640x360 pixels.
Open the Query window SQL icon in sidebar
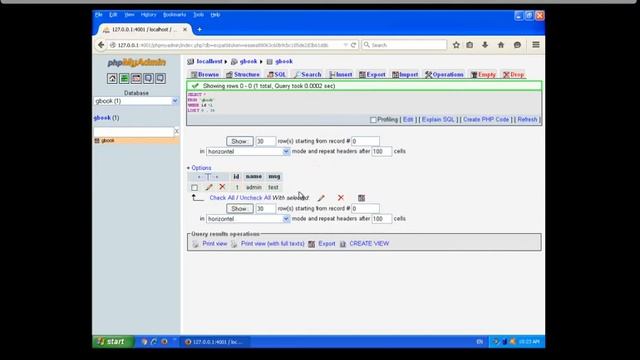point(136,78)
